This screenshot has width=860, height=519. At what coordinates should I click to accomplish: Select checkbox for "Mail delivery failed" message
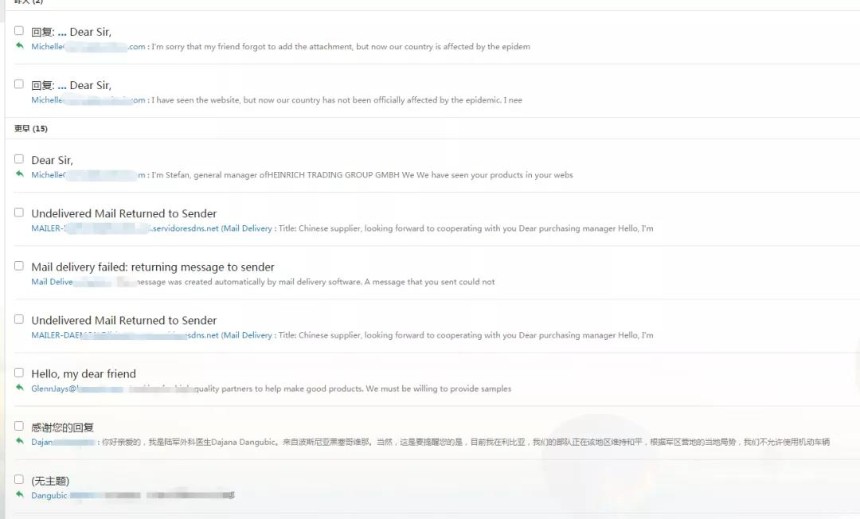click(x=19, y=266)
